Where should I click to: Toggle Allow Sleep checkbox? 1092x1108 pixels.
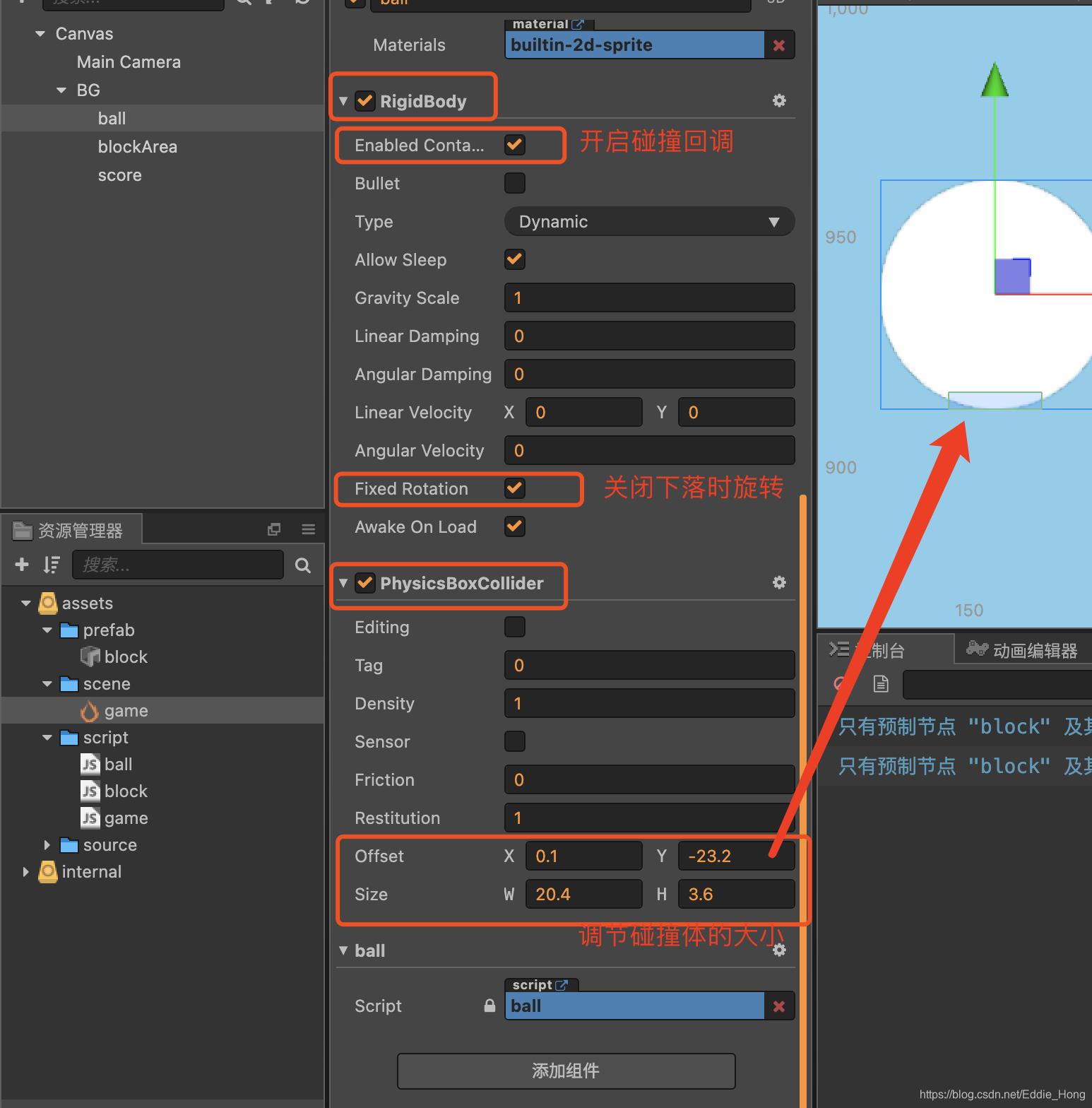[x=515, y=259]
